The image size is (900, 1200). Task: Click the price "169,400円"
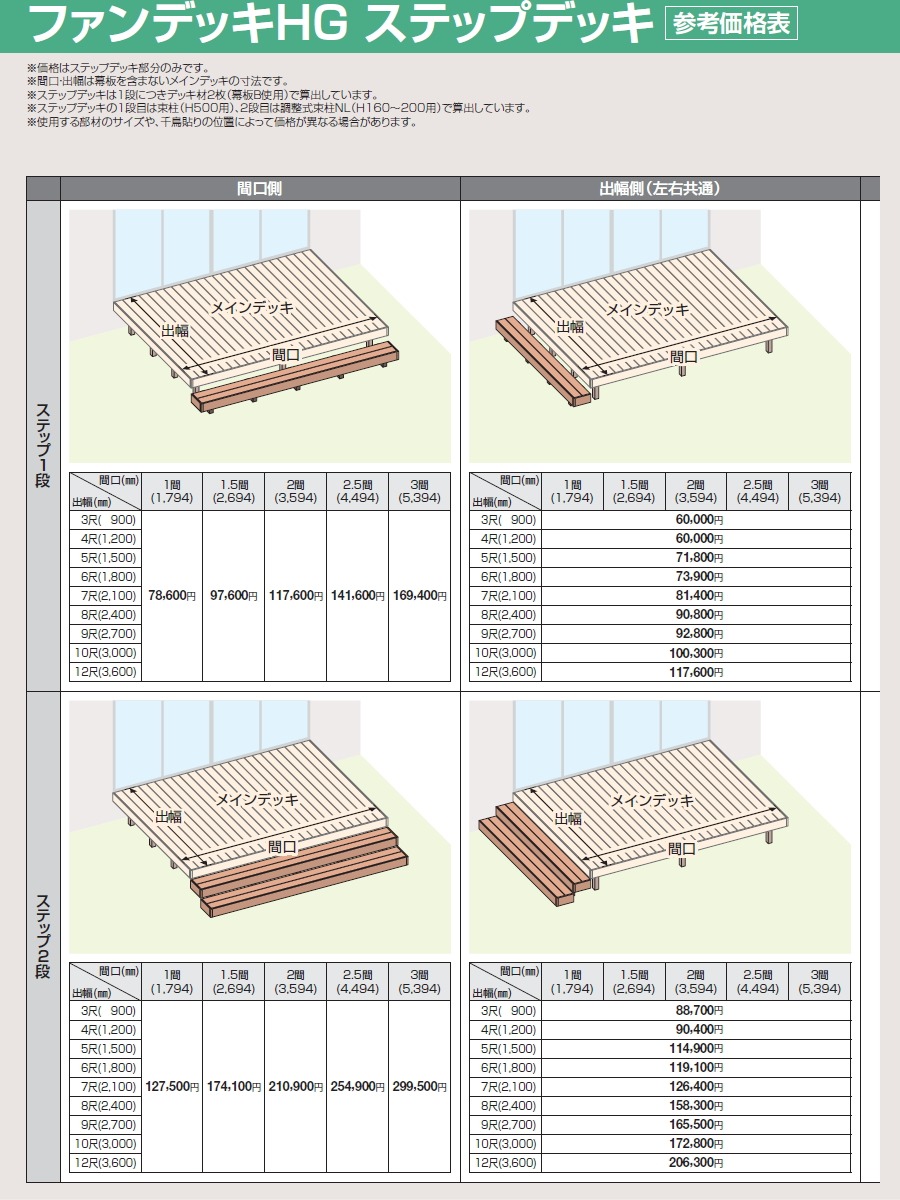coord(420,596)
